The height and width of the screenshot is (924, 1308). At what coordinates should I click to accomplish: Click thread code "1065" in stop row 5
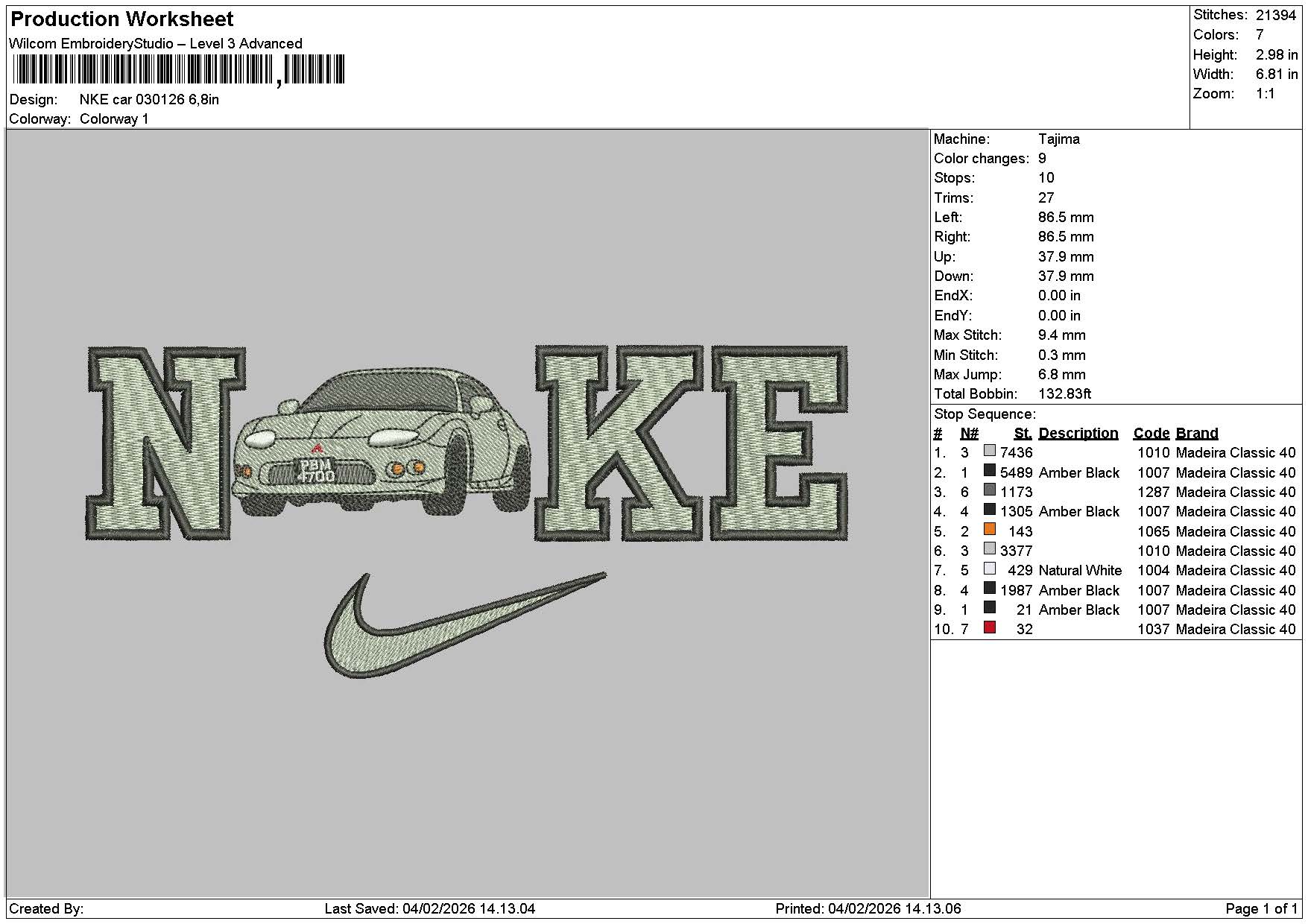tap(1154, 532)
